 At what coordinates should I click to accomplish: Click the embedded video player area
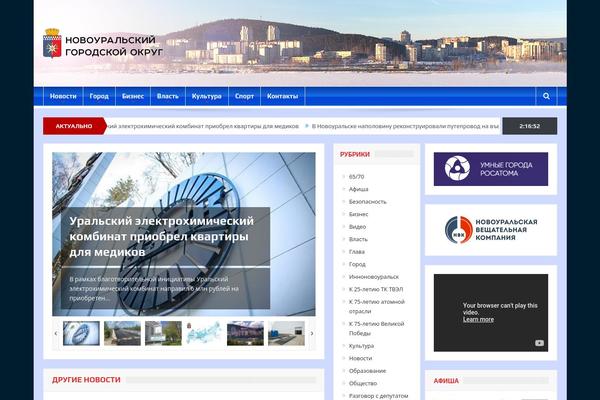pos(491,313)
